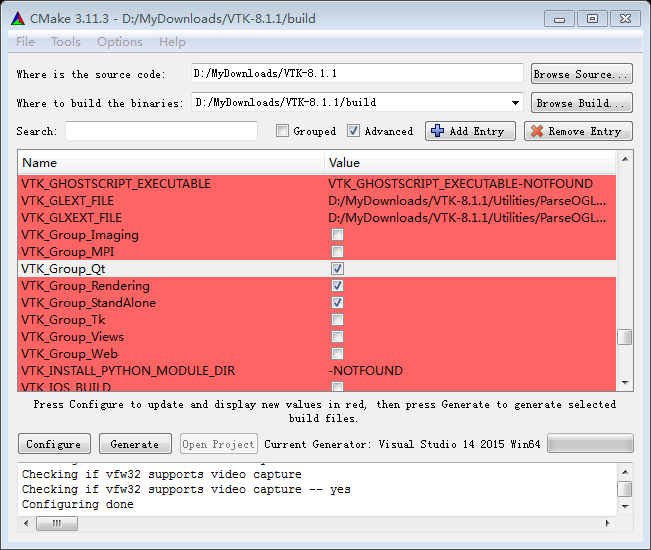Check VTK_Group_Tk checkbox
651x550 pixels.
337,320
